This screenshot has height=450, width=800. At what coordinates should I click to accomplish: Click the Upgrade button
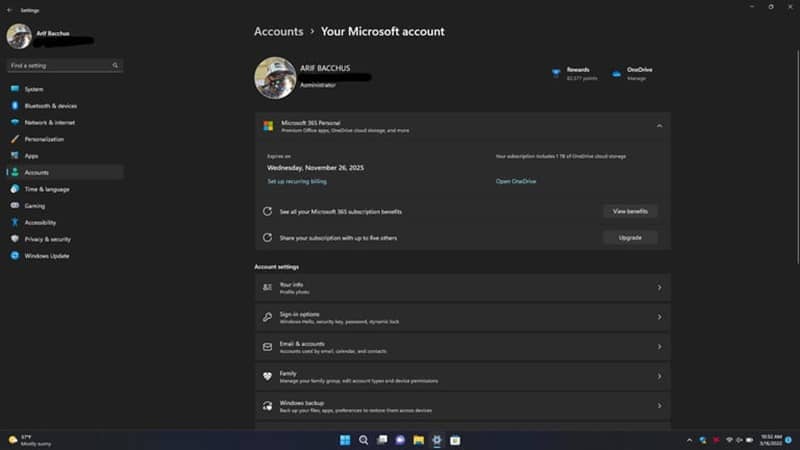click(x=630, y=238)
